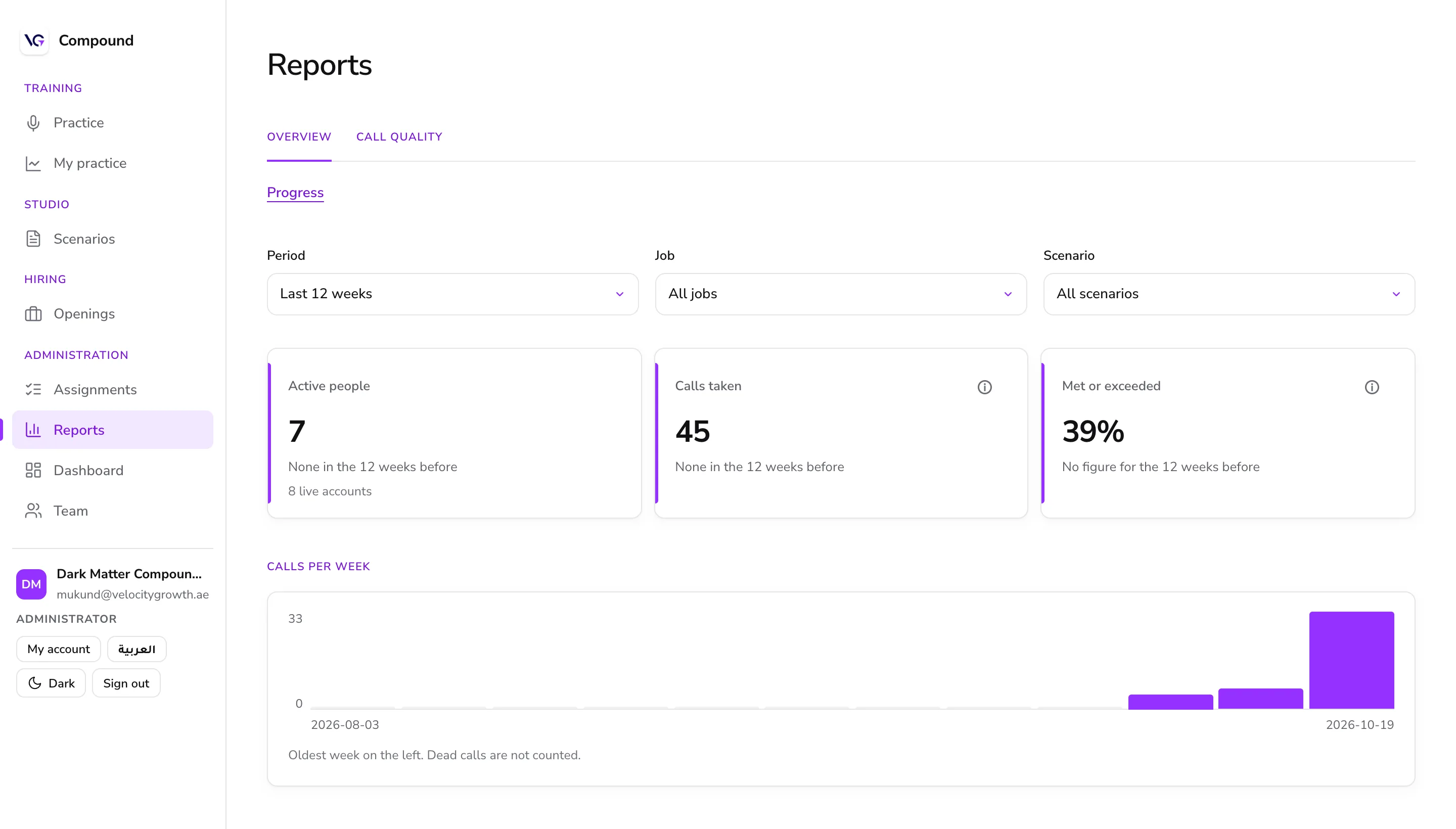
Task: Click the microphone icon next to Practice
Action: point(33,123)
